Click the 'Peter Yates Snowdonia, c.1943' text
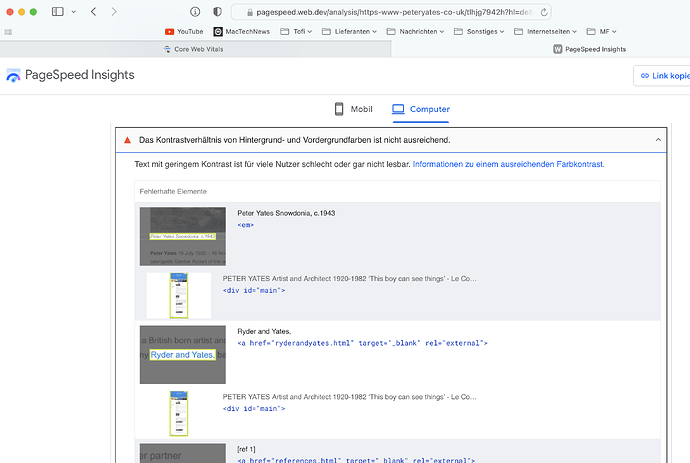This screenshot has width=690, height=463. tap(286, 213)
